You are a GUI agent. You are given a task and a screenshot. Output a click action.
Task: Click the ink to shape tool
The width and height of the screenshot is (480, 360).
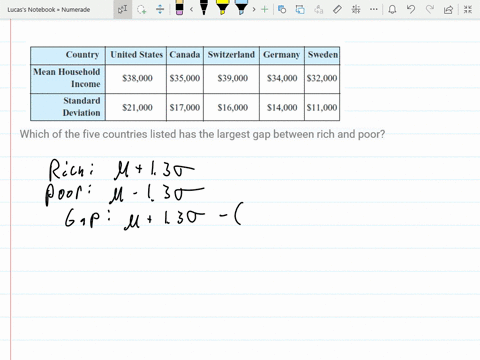(300, 9)
